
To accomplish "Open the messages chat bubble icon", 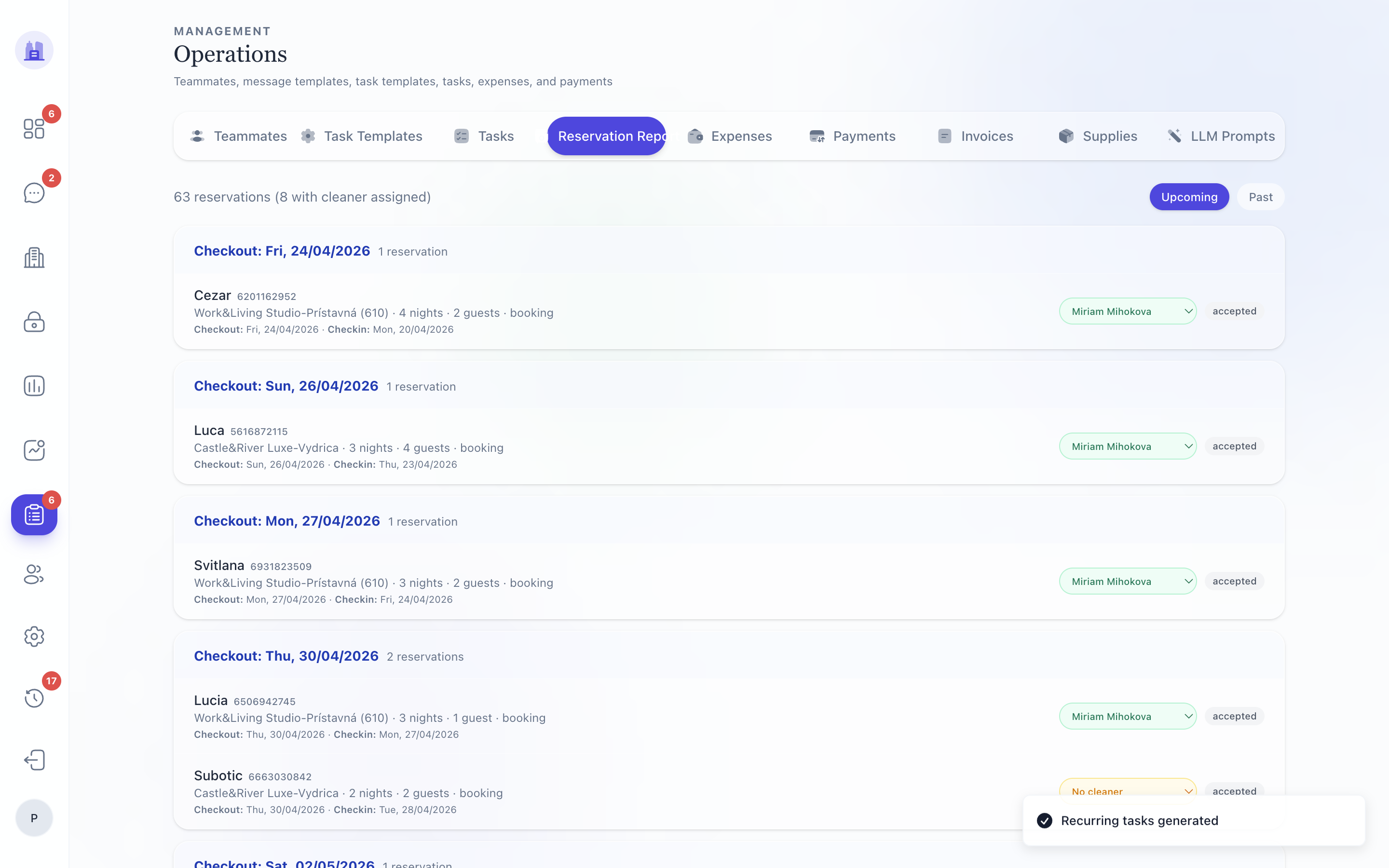I will pos(34,193).
